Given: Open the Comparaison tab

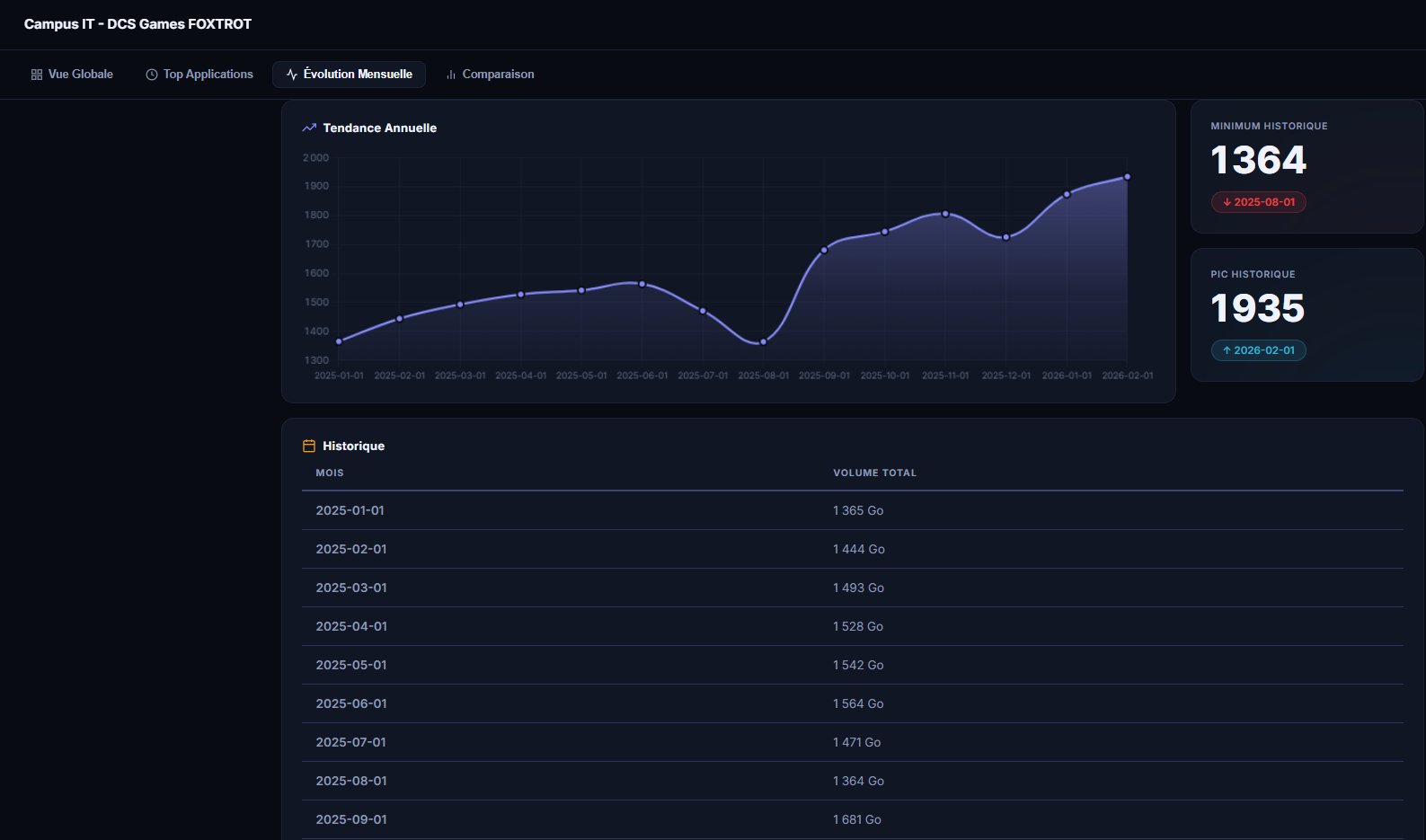Looking at the screenshot, I should pyautogui.click(x=490, y=75).
